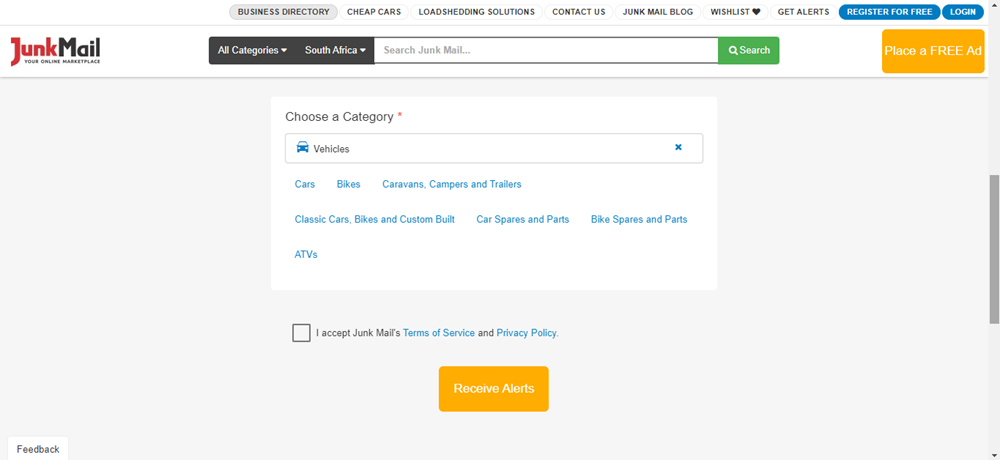The height and width of the screenshot is (460, 1000).
Task: Open Get Alerts menu item
Action: pos(804,12)
